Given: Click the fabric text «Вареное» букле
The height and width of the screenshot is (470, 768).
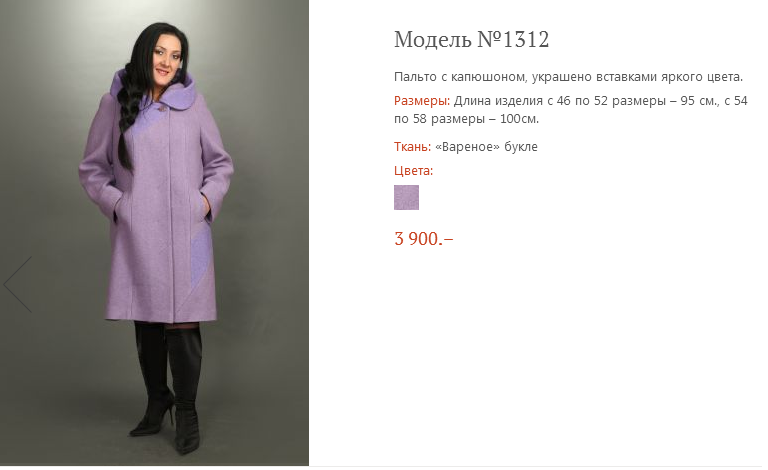Looking at the screenshot, I should click(486, 147).
